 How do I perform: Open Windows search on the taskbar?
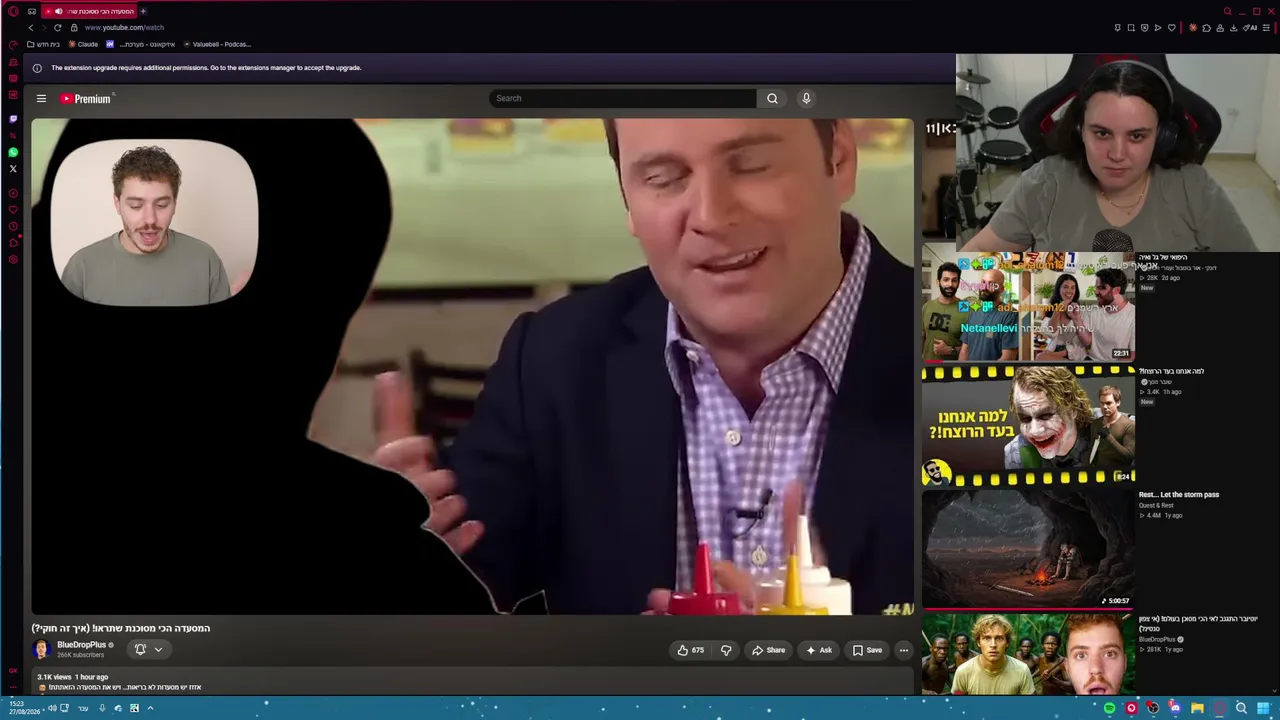click(x=1241, y=708)
